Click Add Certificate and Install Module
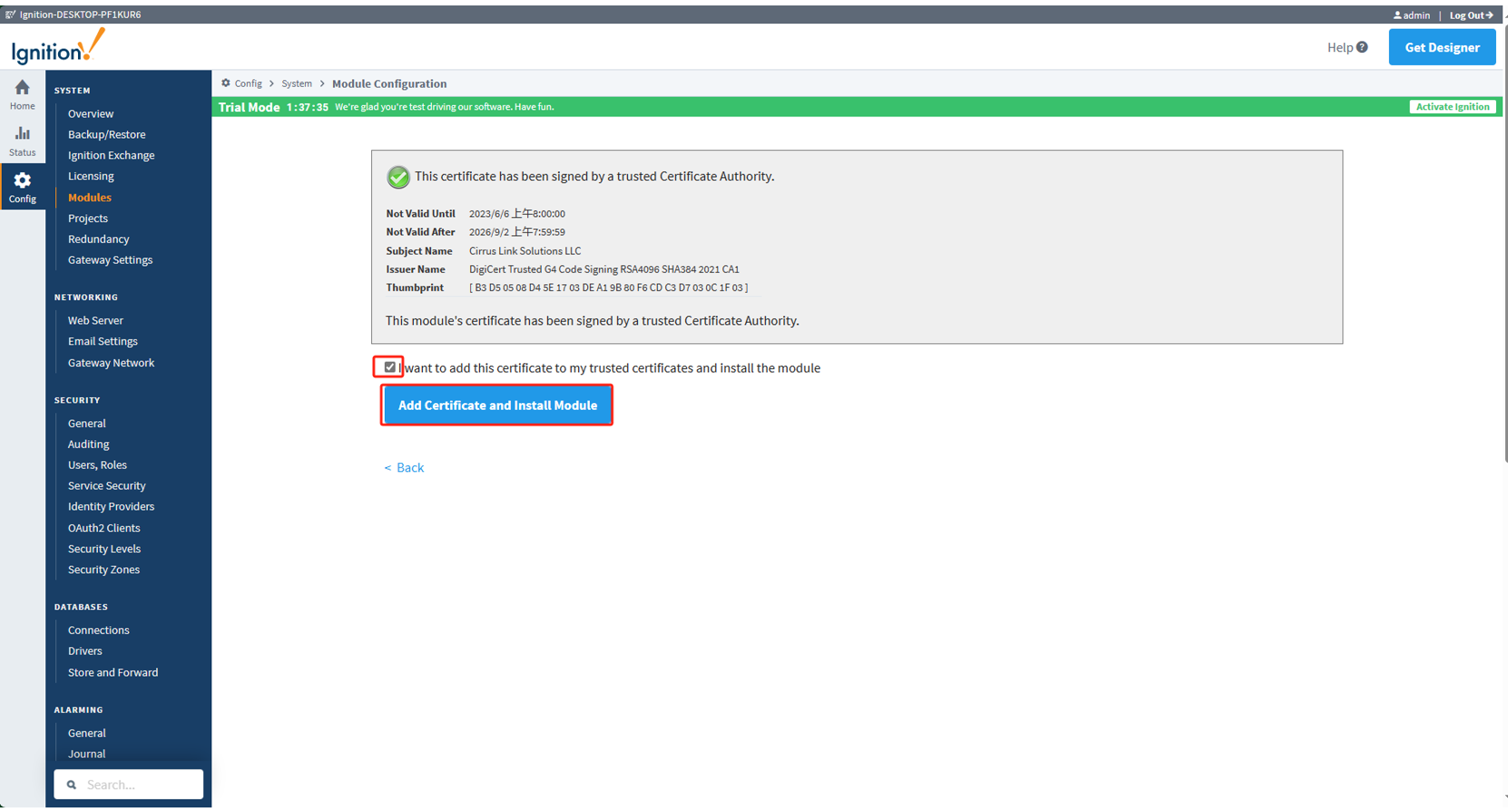Viewport: 1508px width, 812px height. [x=497, y=406]
